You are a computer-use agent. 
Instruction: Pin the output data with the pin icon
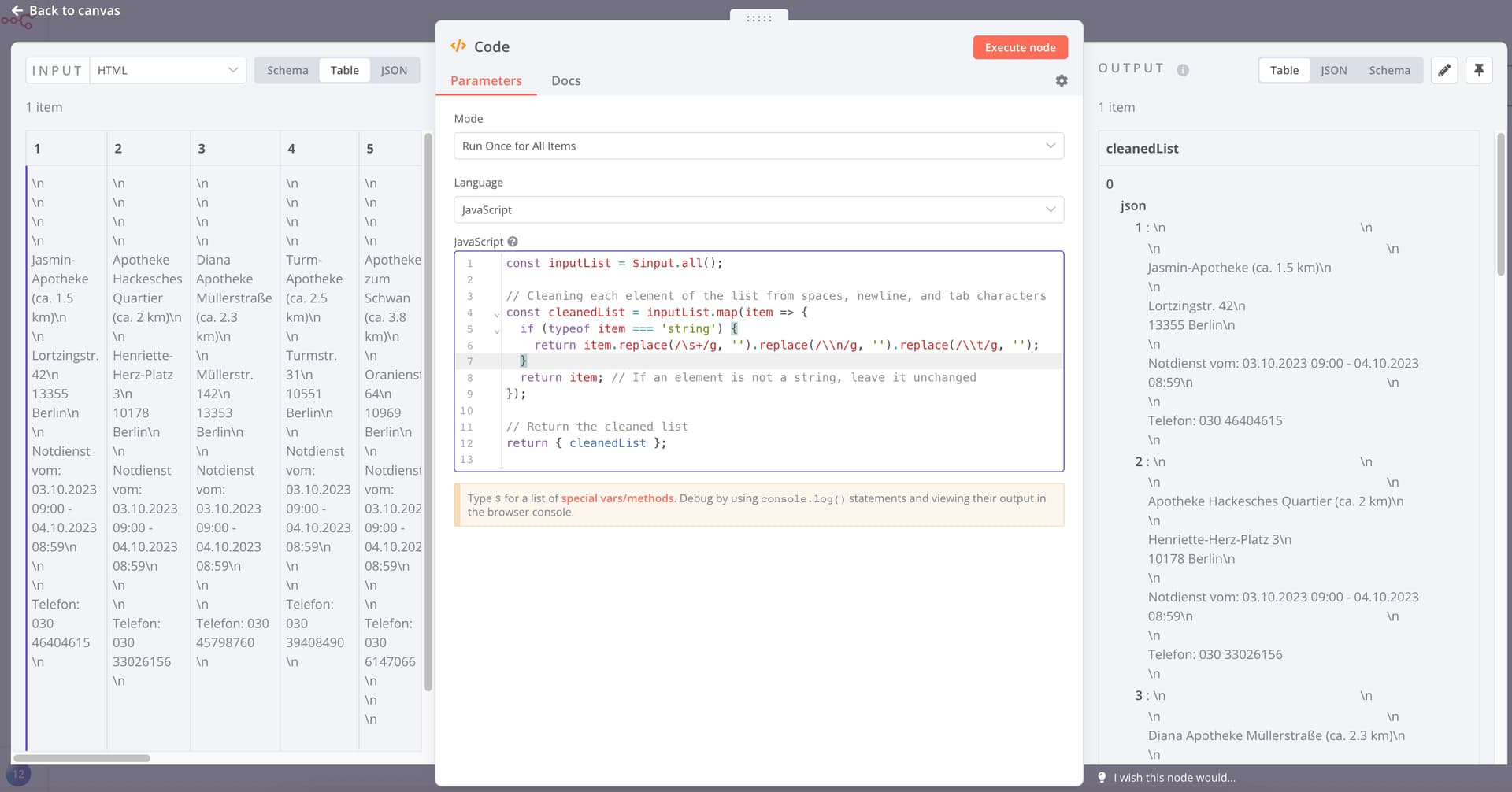(x=1479, y=70)
